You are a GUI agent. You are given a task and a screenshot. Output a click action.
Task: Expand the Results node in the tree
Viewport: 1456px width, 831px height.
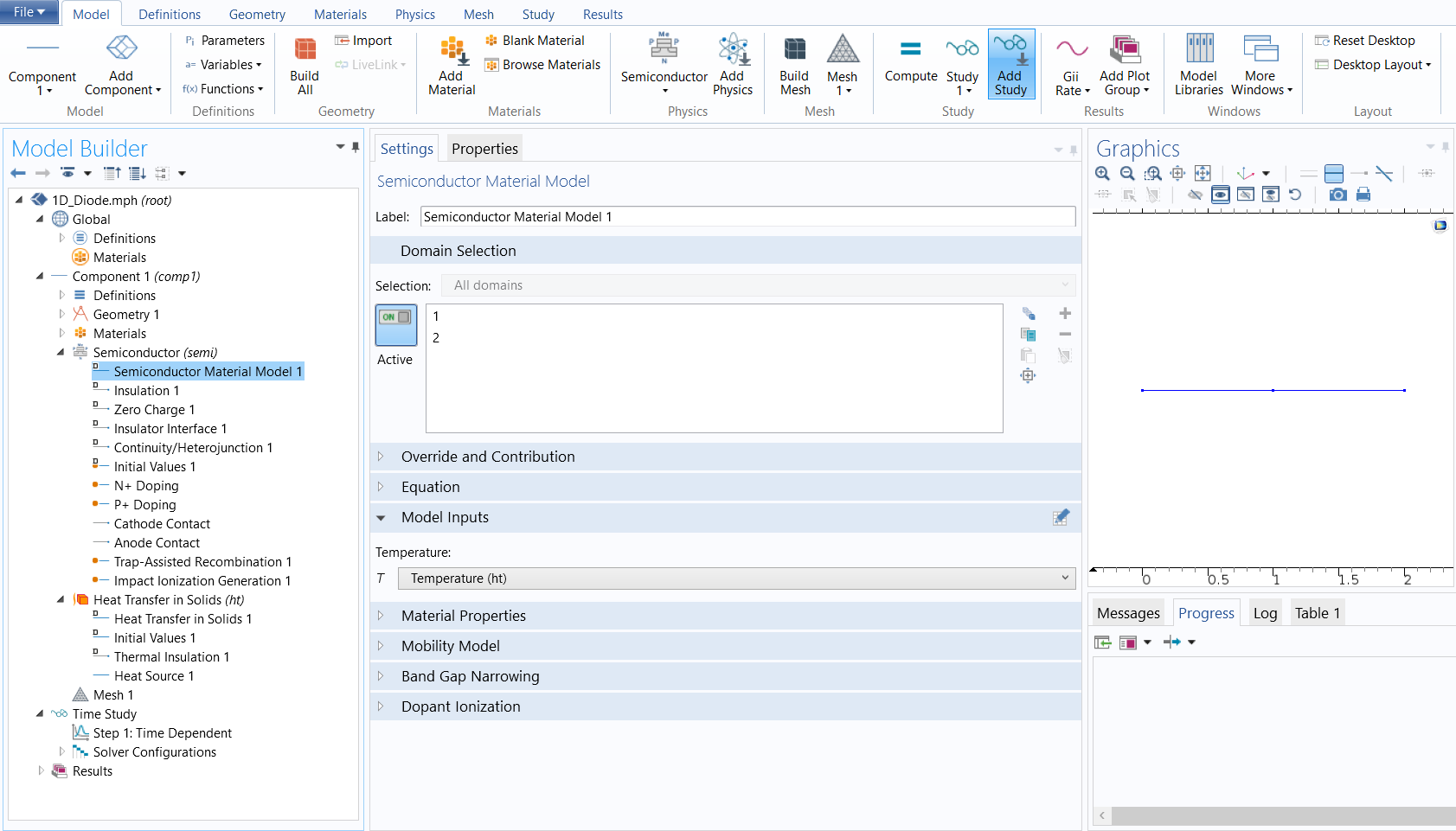click(x=41, y=770)
